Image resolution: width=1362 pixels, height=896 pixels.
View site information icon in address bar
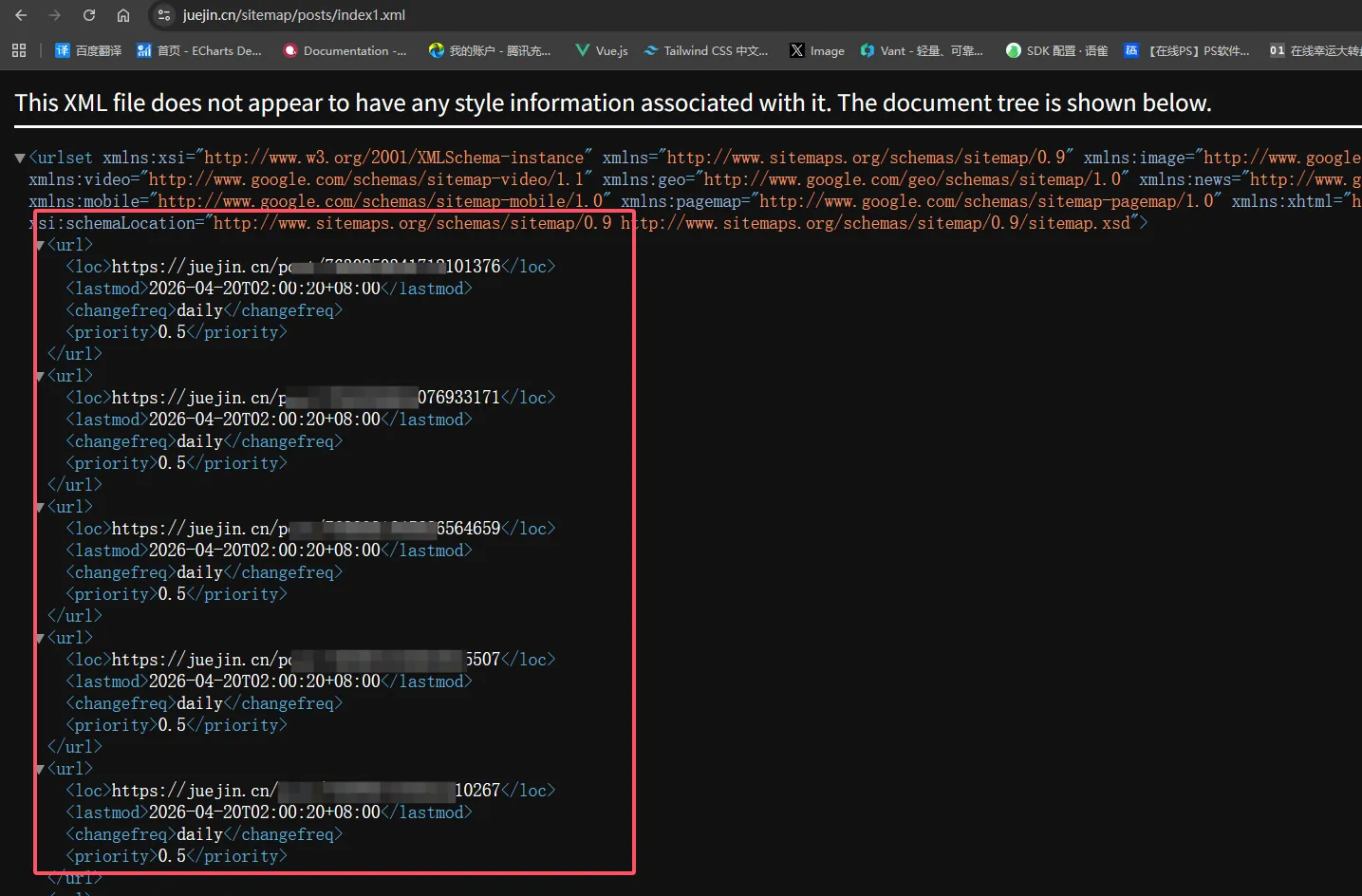(x=164, y=15)
